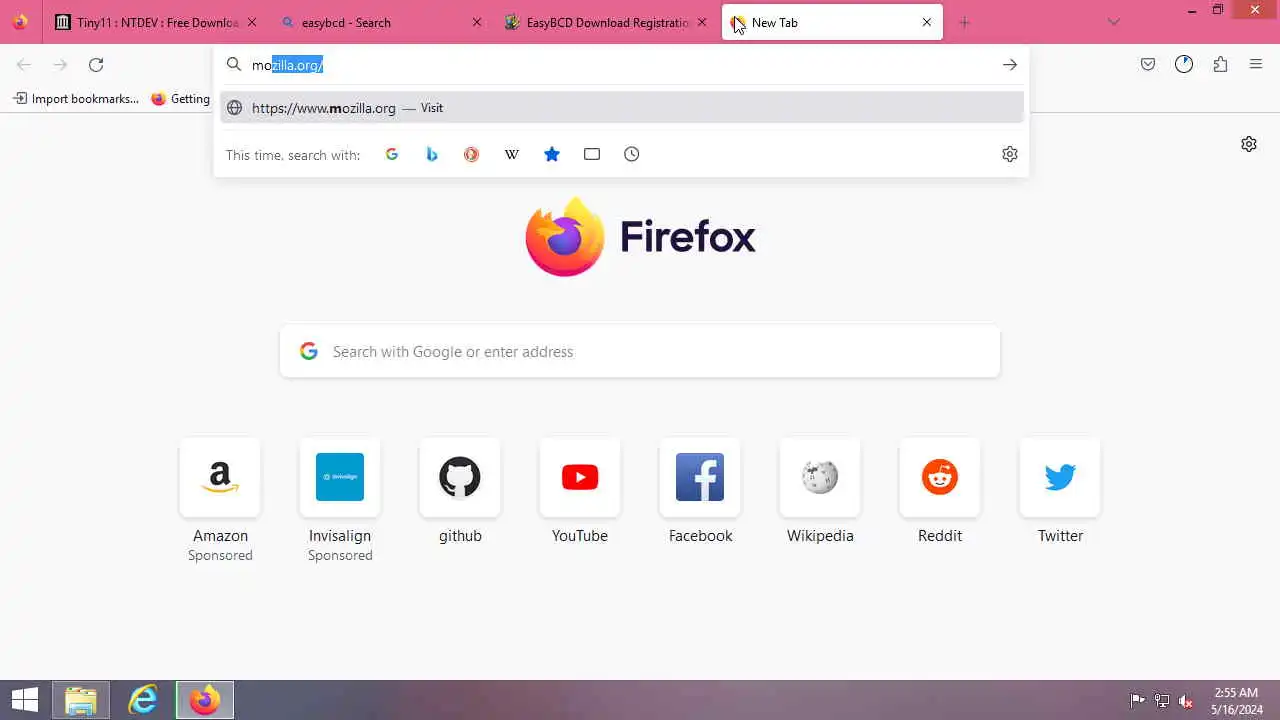Screen dimensions: 1280x720
Task: Go back one page
Action: 24,65
